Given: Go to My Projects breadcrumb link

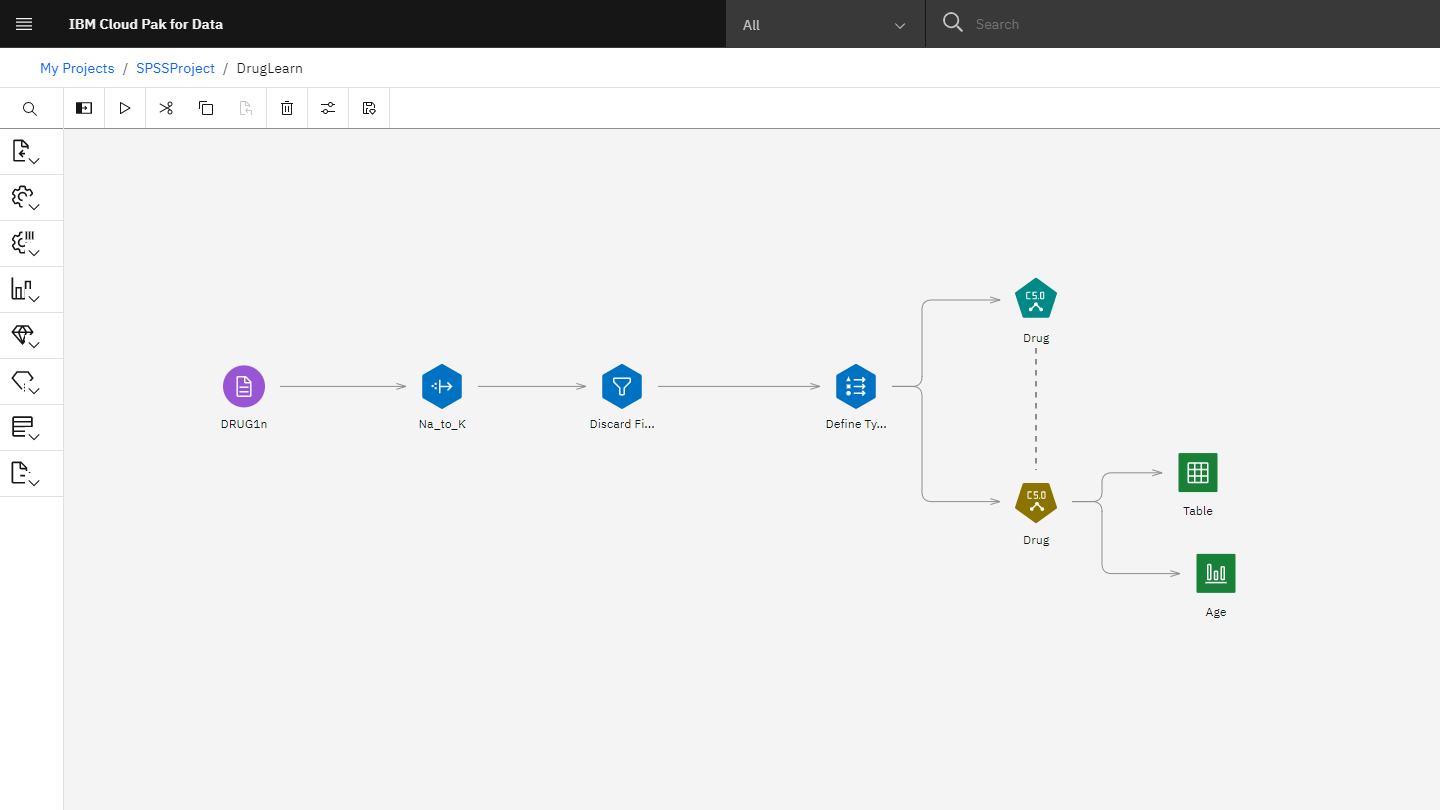Looking at the screenshot, I should pyautogui.click(x=77, y=68).
